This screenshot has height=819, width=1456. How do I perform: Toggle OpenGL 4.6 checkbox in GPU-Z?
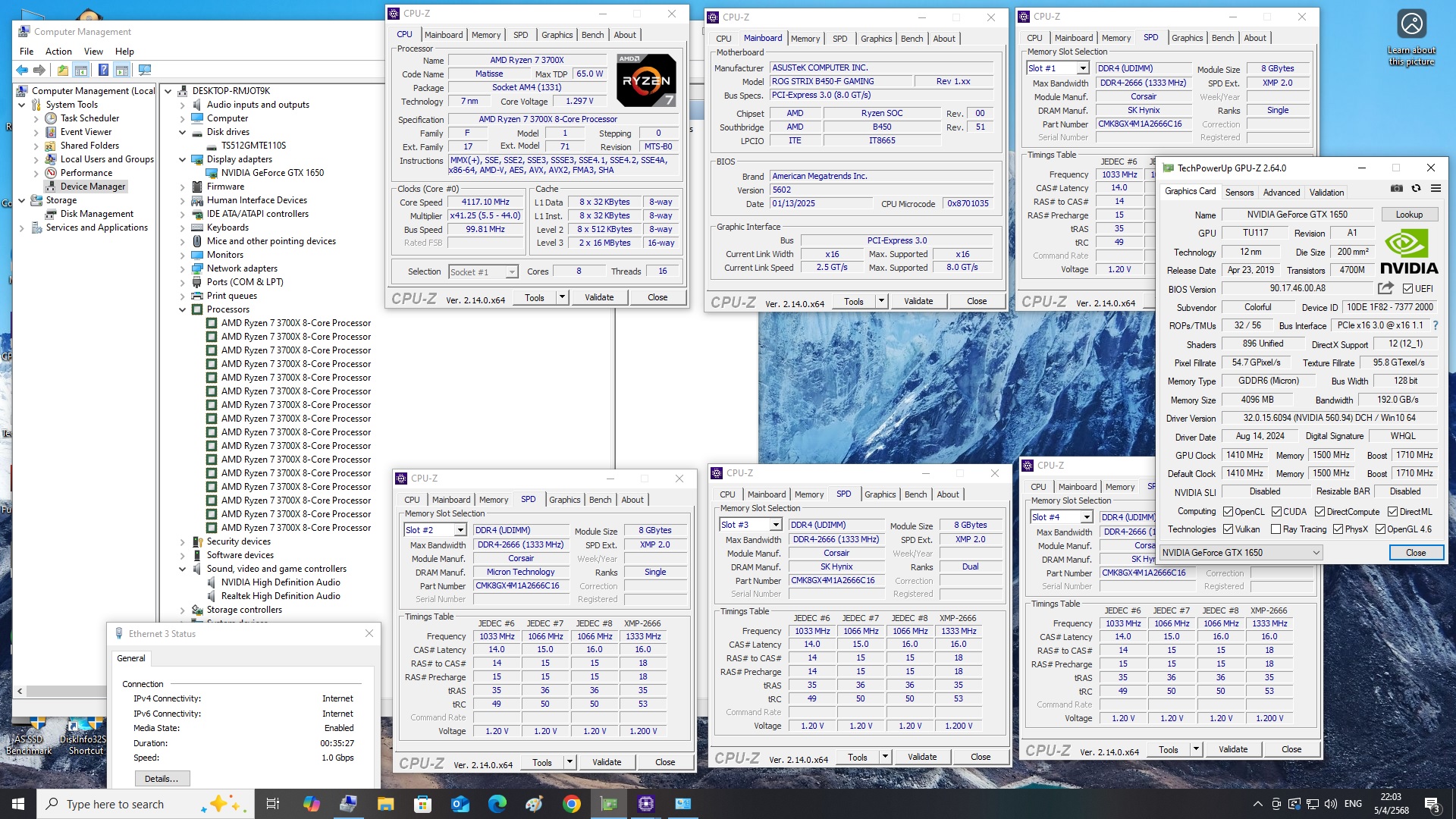pos(1380,529)
